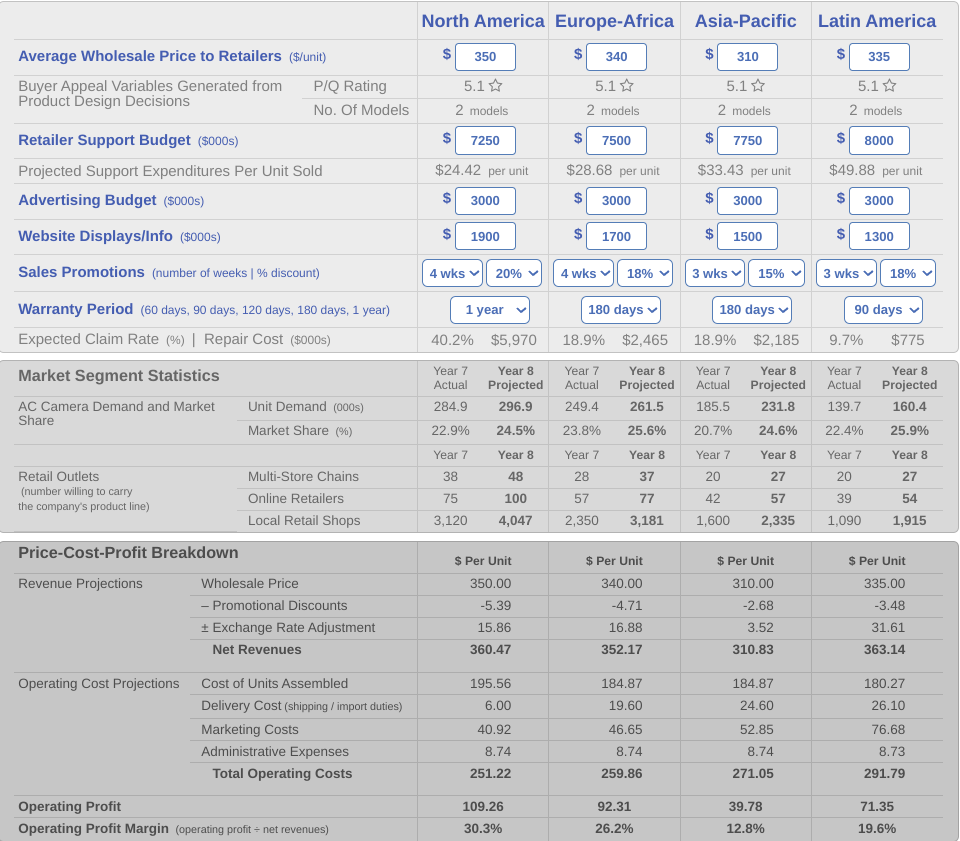The image size is (960, 841).
Task: Click Latin America support per unit $49.88
Action: tap(852, 170)
